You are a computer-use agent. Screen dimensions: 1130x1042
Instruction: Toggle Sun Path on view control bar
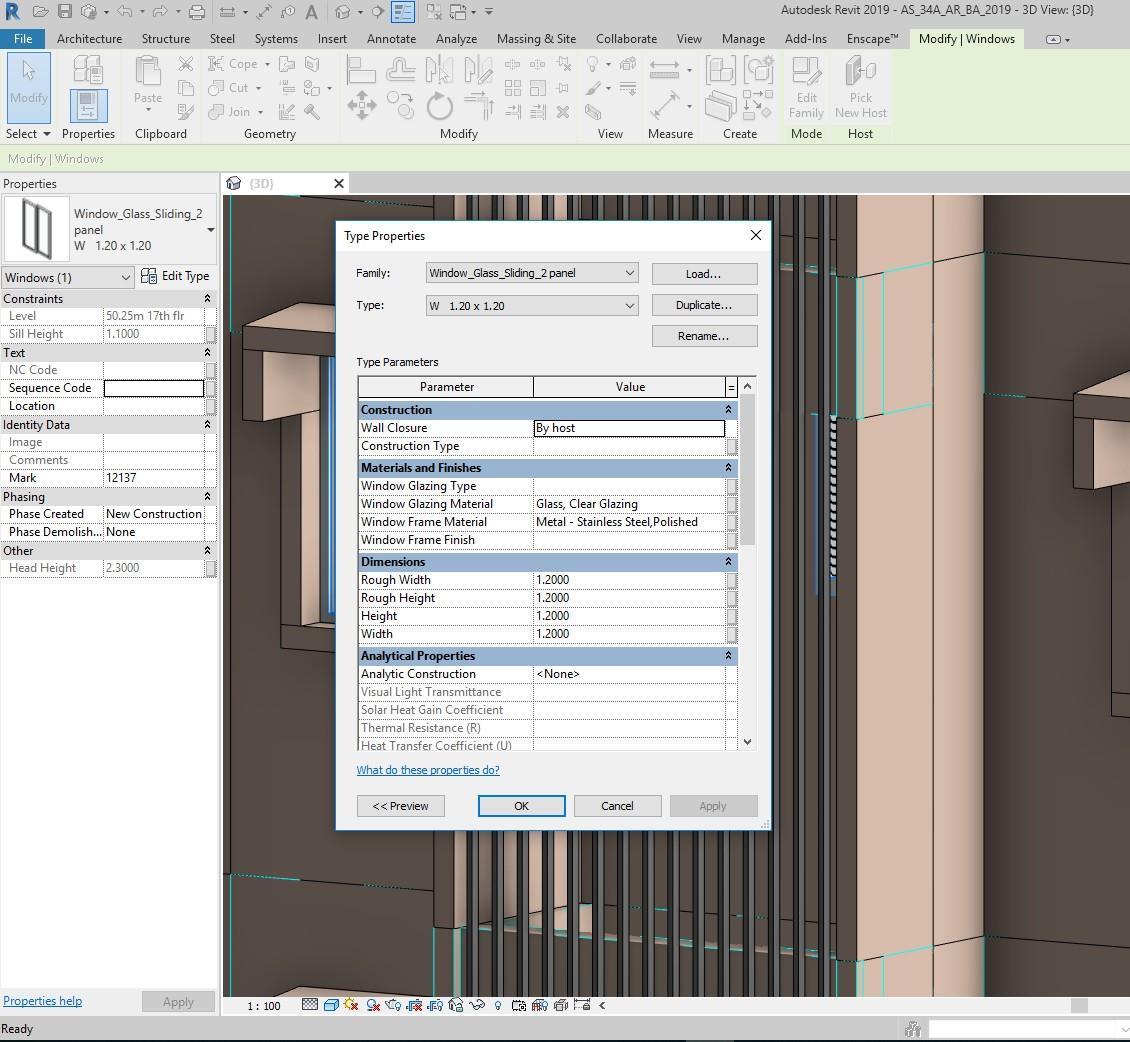(351, 1005)
